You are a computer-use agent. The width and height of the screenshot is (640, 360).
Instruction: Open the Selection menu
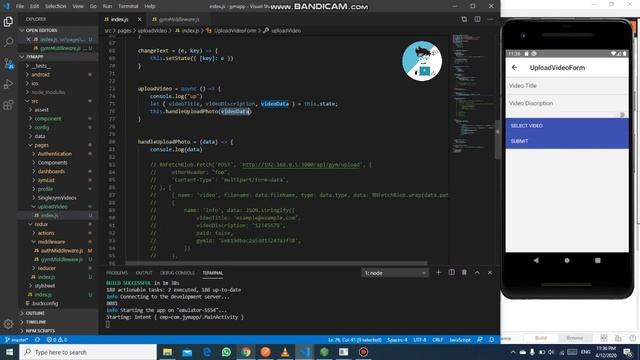tap(56, 6)
